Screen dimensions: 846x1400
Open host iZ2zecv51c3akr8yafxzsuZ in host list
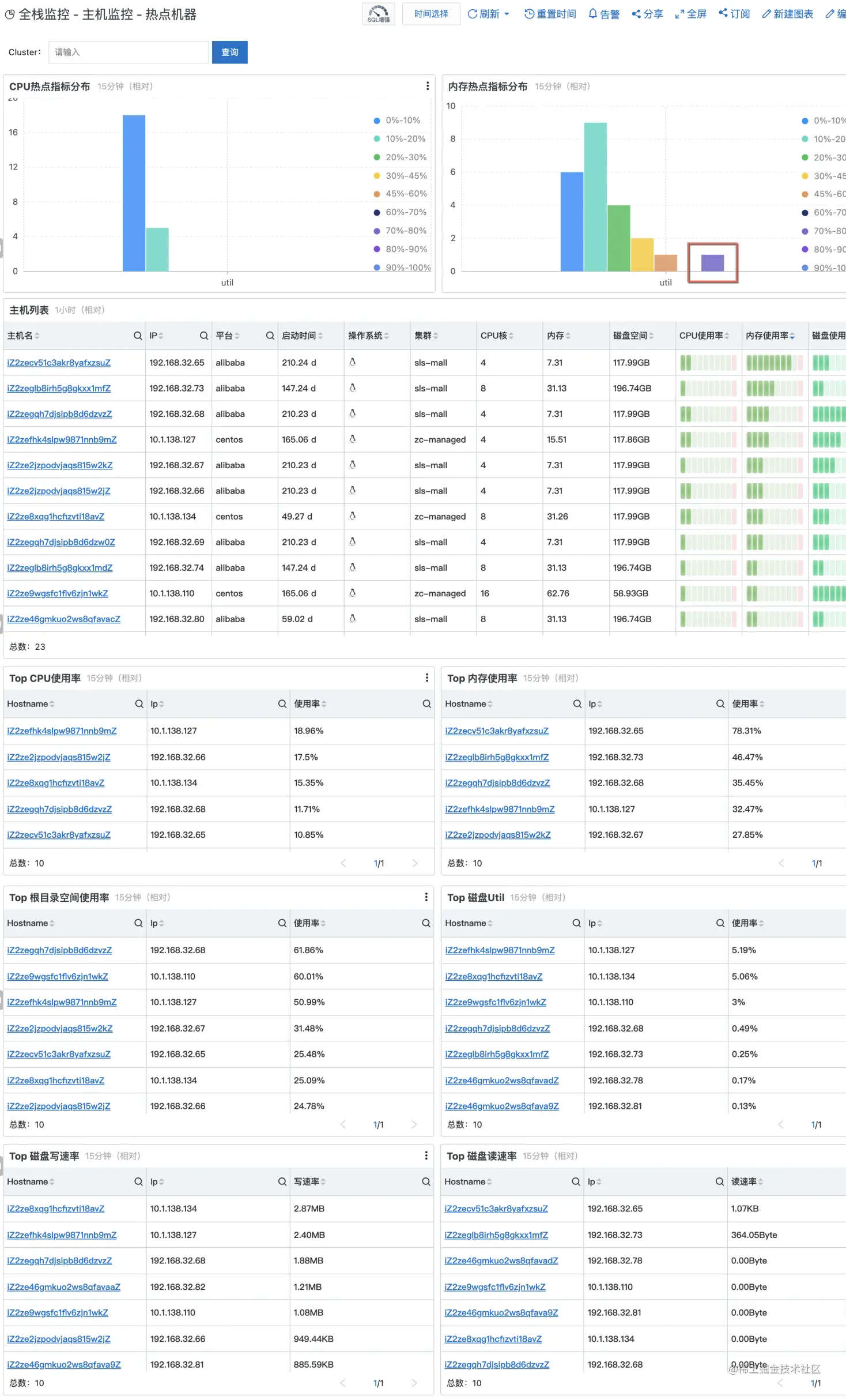point(59,363)
